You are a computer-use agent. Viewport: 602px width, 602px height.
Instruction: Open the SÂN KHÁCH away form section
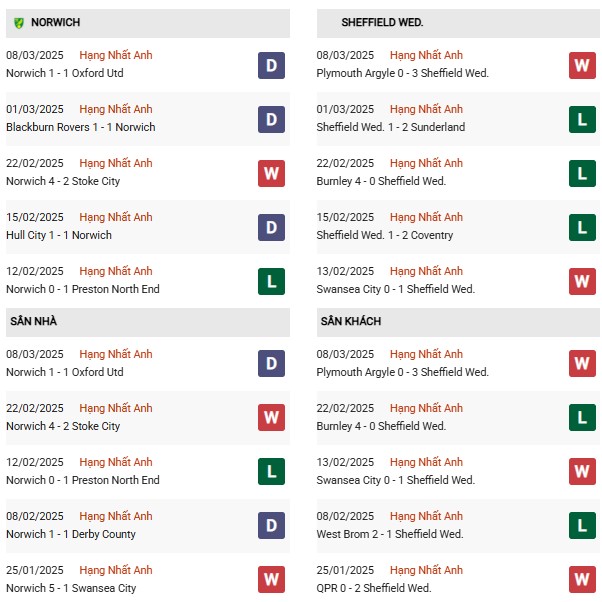pyautogui.click(x=458, y=322)
